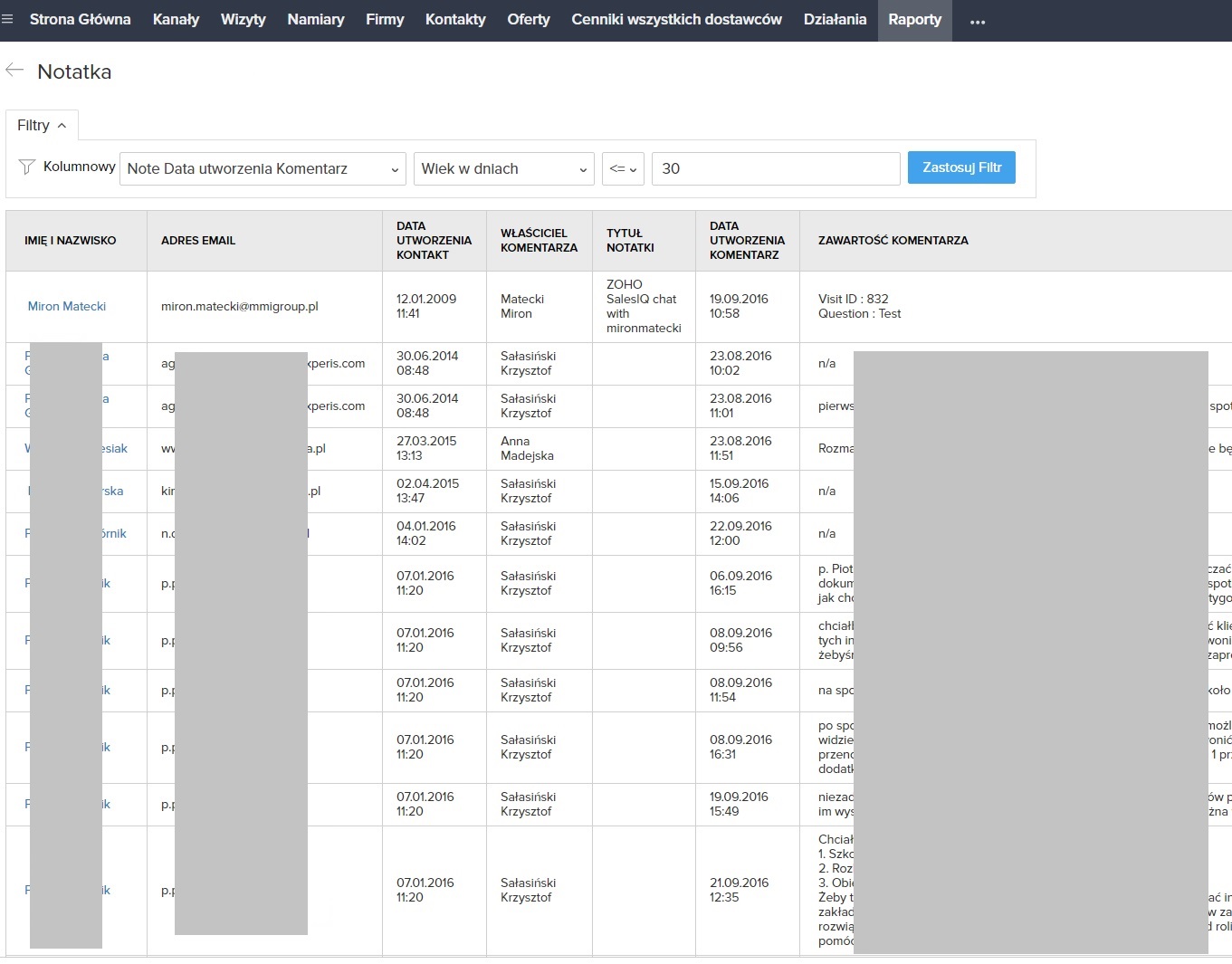The width and height of the screenshot is (1232, 964).
Task: Switch to the Kontakty tab
Action: pos(455,20)
